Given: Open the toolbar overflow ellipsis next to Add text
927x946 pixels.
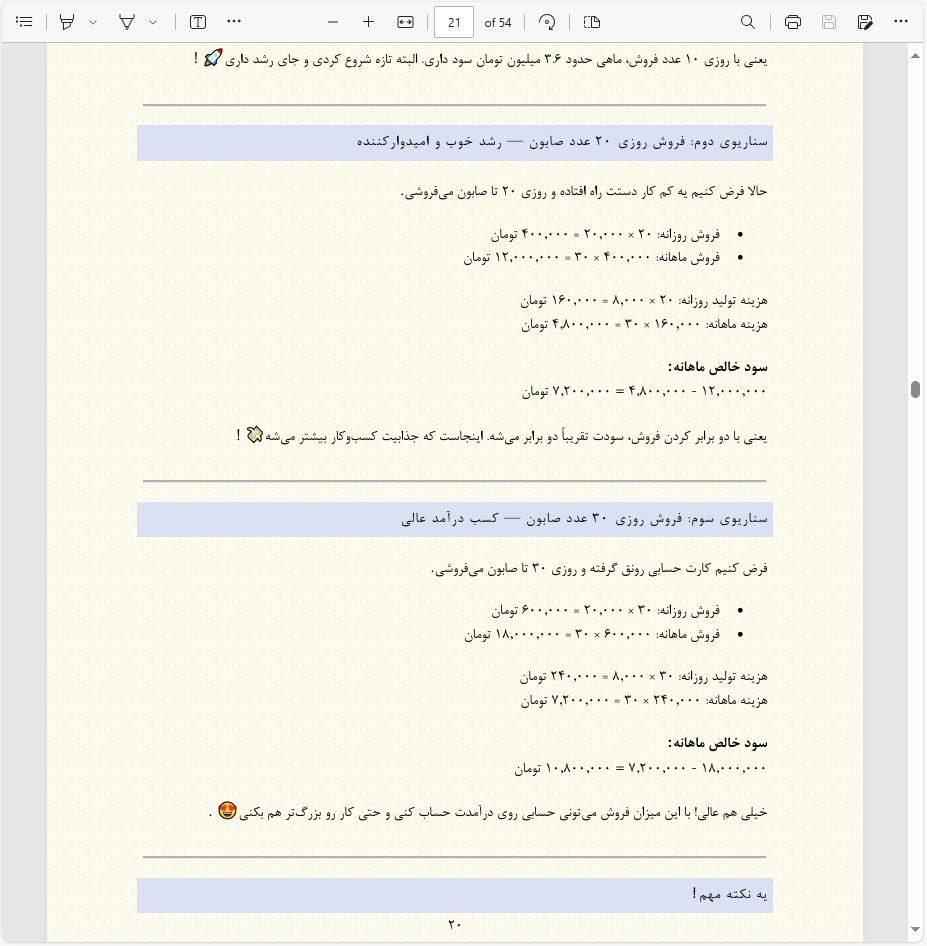Looking at the screenshot, I should (234, 22).
